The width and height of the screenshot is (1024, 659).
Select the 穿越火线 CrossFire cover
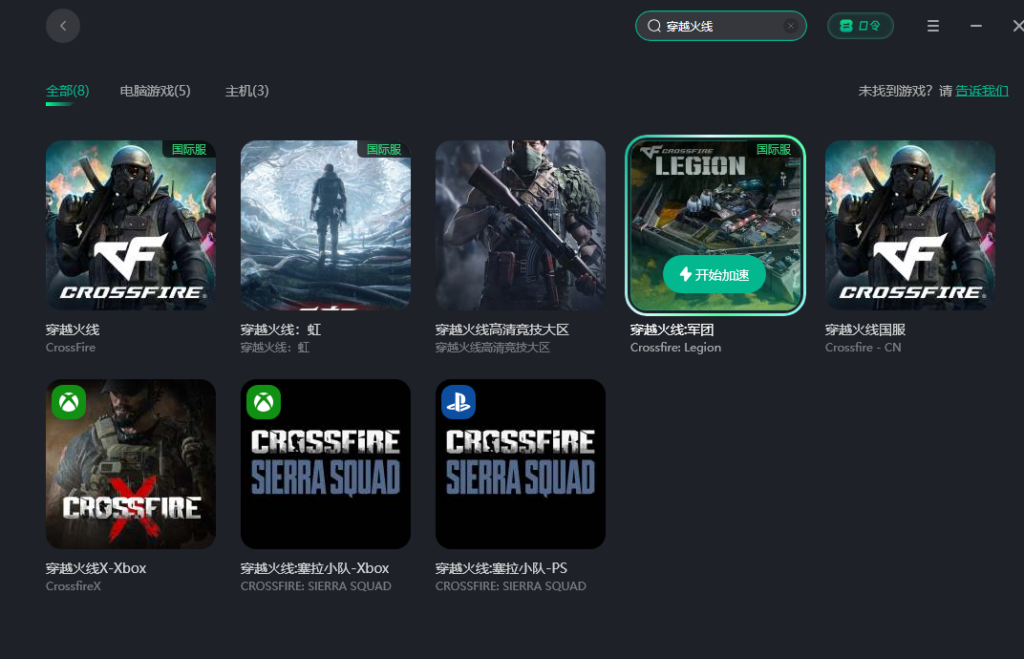point(131,225)
